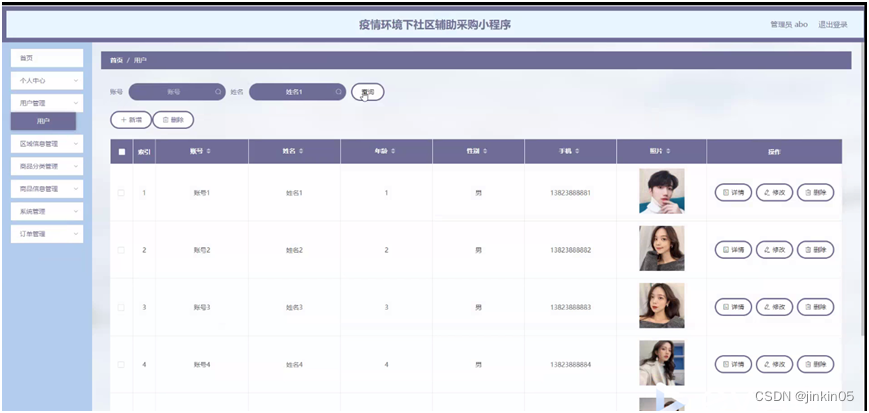Sort table by 性别 column arrows
Viewport: 869px width, 413px height.
[485, 151]
